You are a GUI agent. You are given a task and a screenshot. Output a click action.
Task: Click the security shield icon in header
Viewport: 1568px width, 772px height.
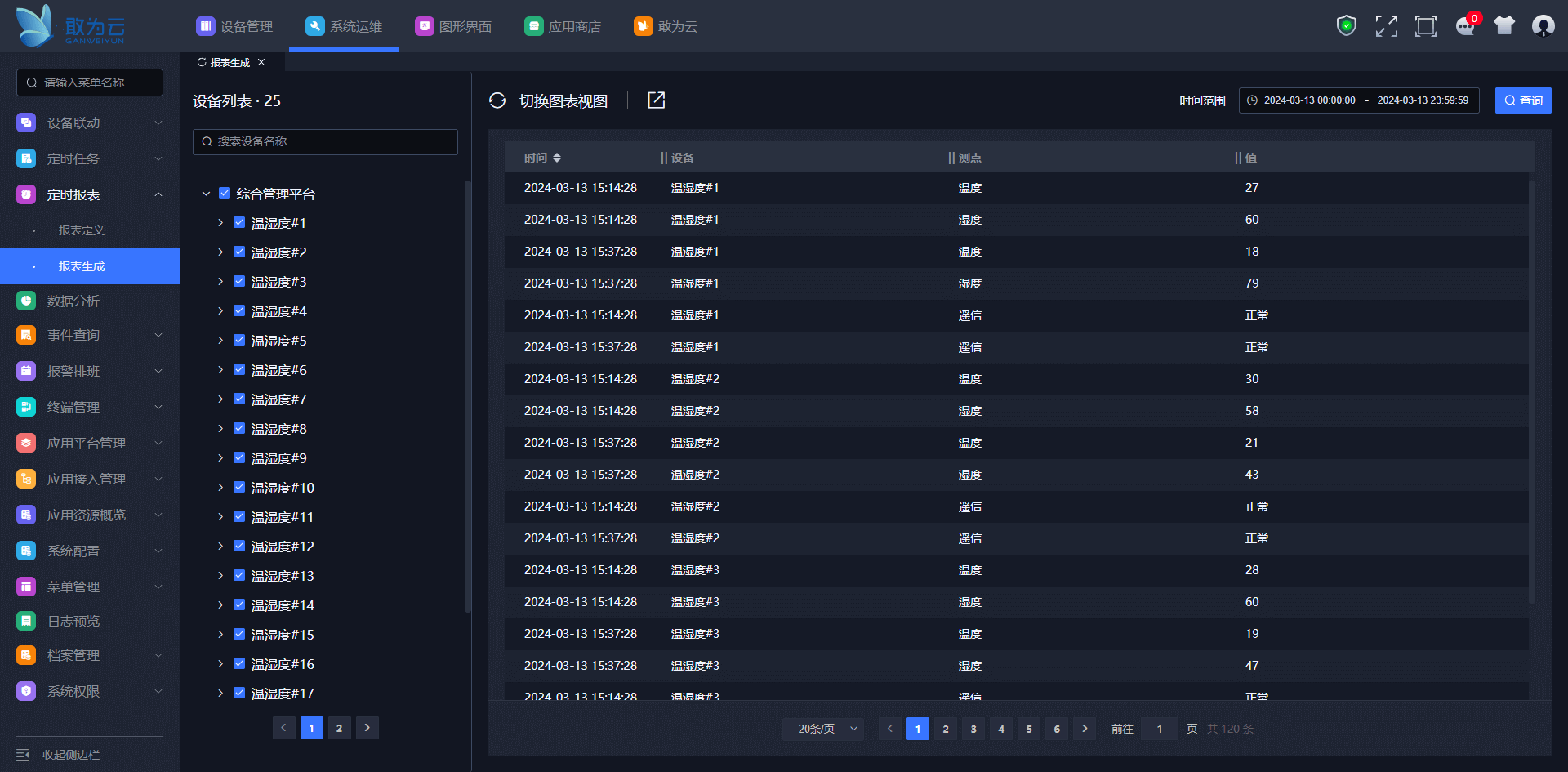coord(1346,26)
